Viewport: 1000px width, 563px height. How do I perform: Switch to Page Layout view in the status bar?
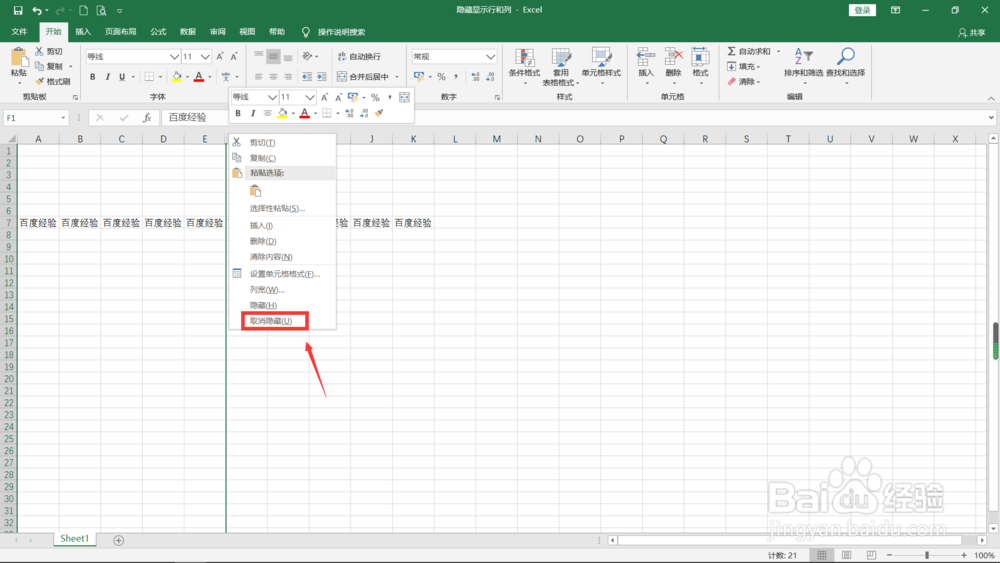(846, 555)
